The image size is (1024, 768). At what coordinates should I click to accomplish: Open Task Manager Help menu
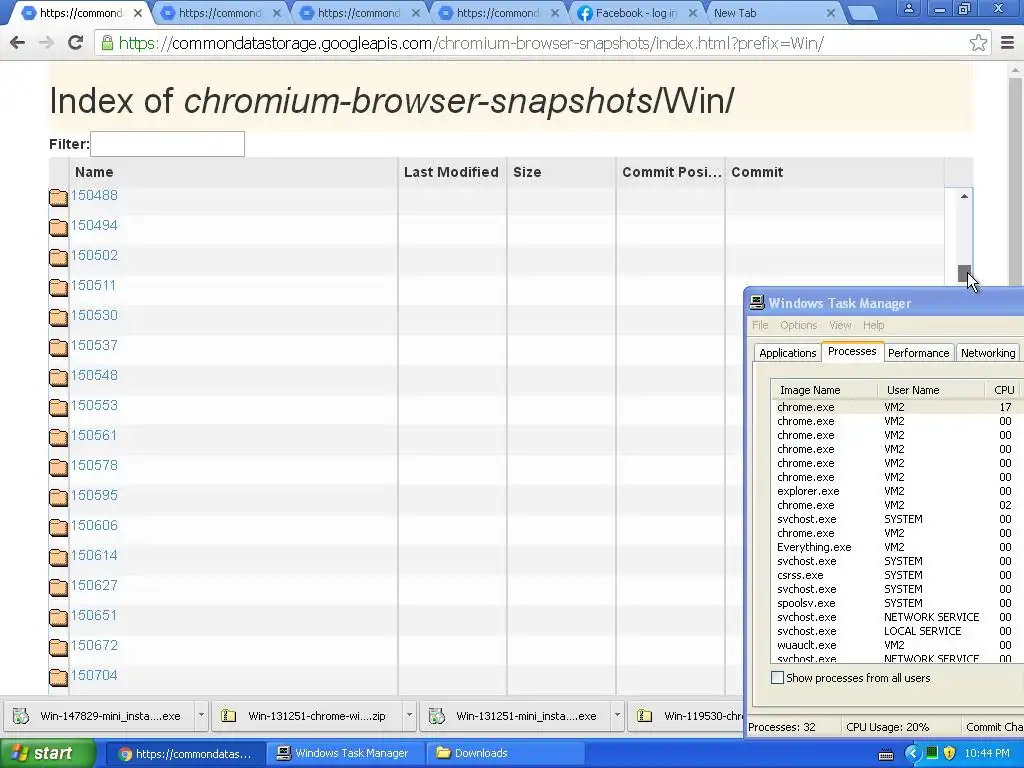click(x=873, y=325)
